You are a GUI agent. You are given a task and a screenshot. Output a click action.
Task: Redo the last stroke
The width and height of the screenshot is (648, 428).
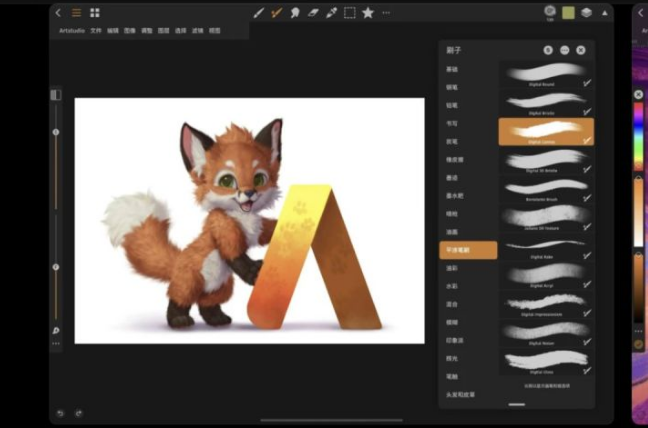(x=79, y=413)
